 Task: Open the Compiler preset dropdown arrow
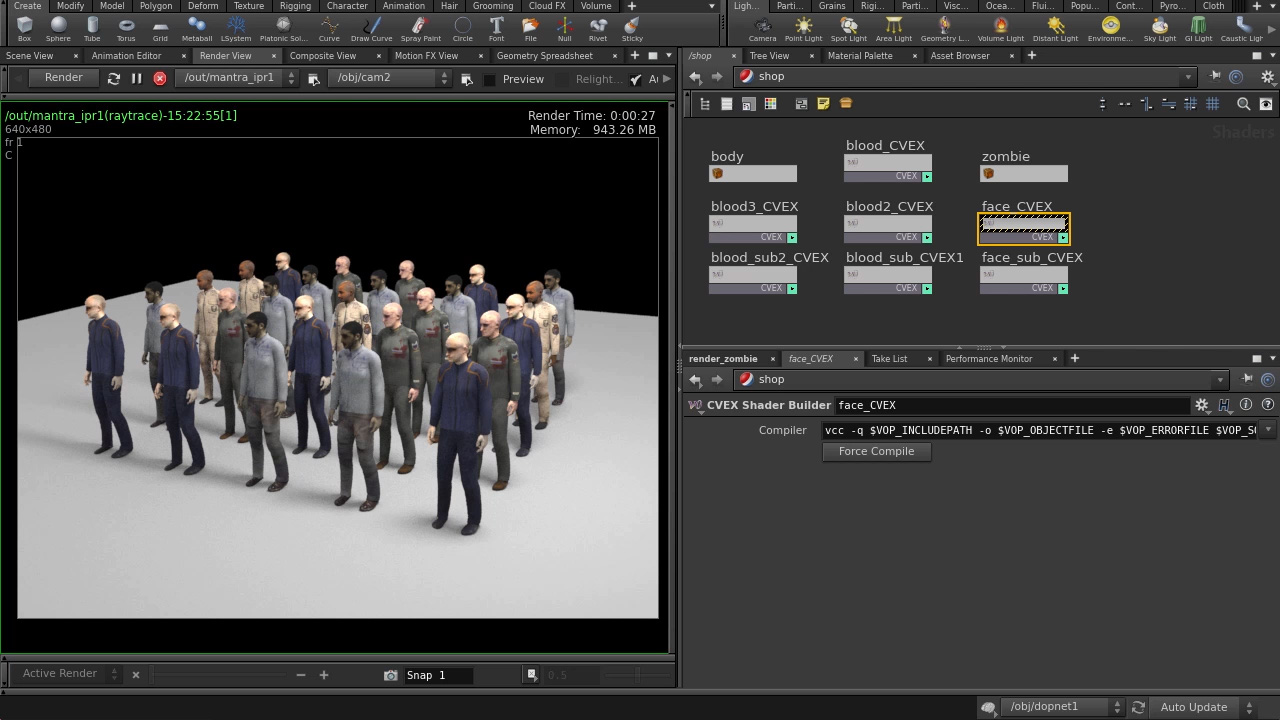(1268, 430)
